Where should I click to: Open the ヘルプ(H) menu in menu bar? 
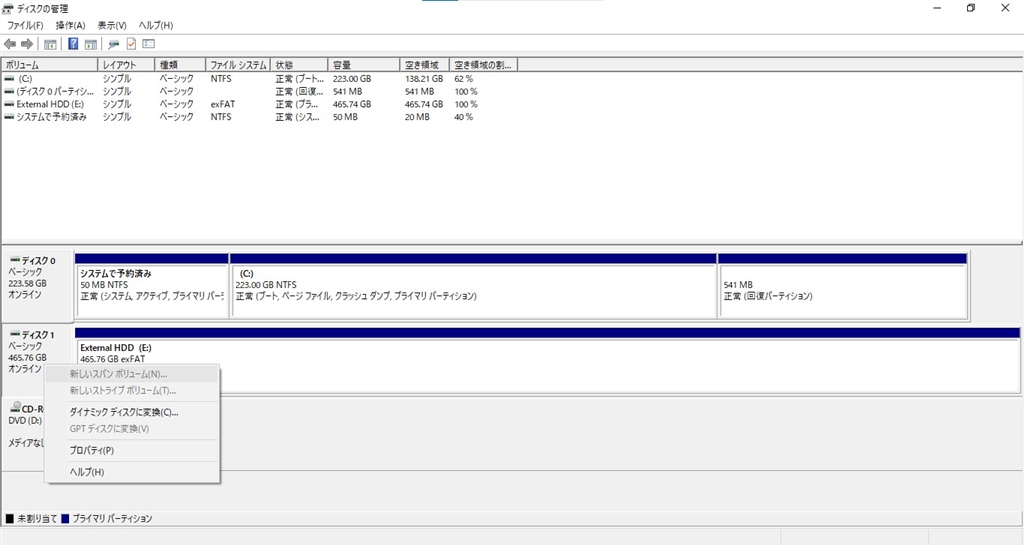(155, 25)
